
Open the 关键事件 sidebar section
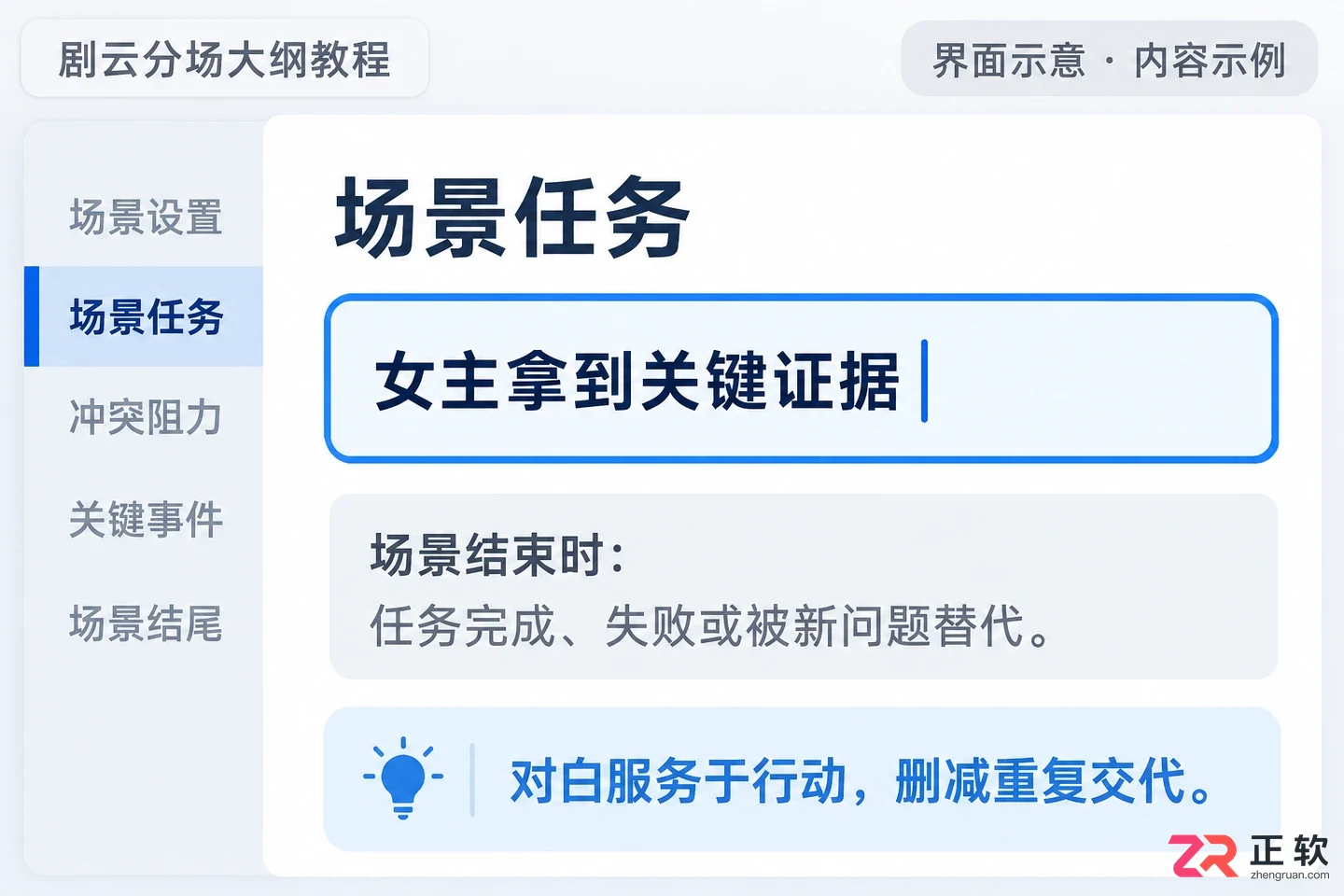[146, 519]
